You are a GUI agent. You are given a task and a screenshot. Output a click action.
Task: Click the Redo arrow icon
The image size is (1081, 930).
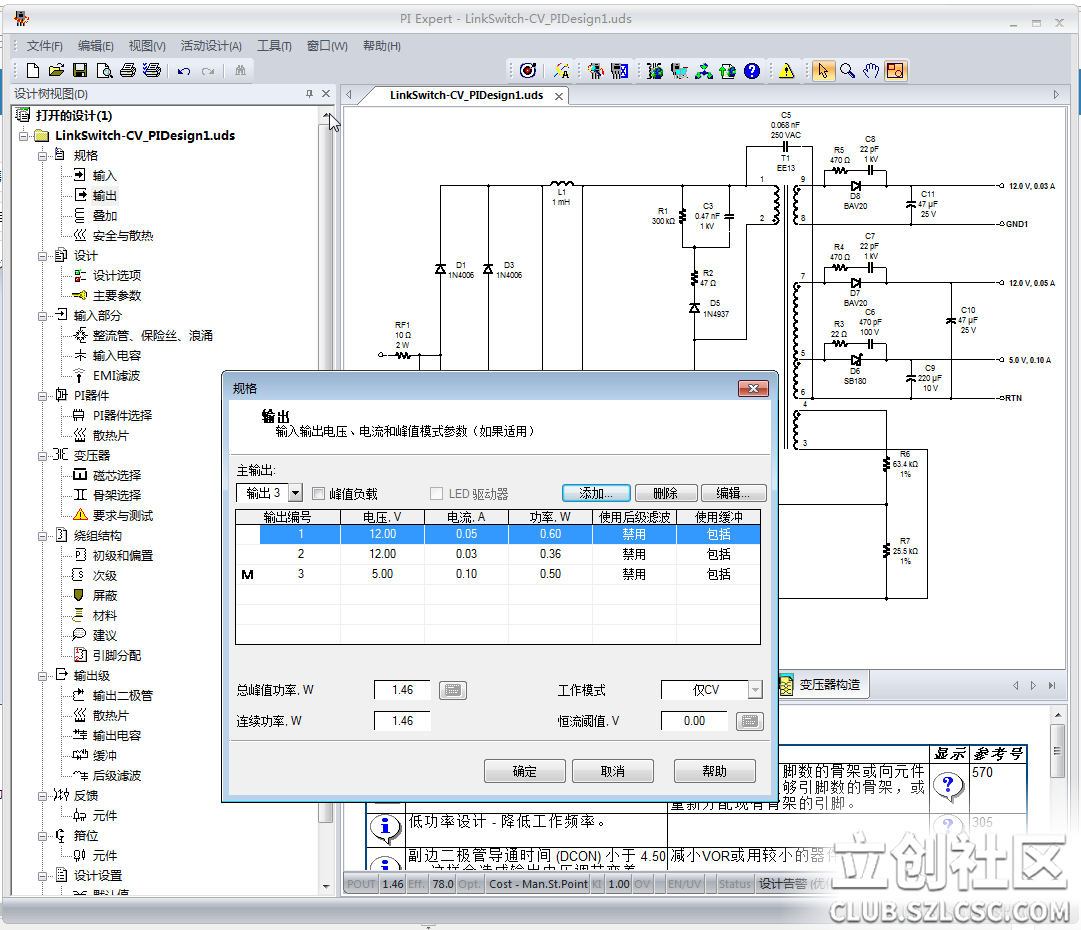208,71
